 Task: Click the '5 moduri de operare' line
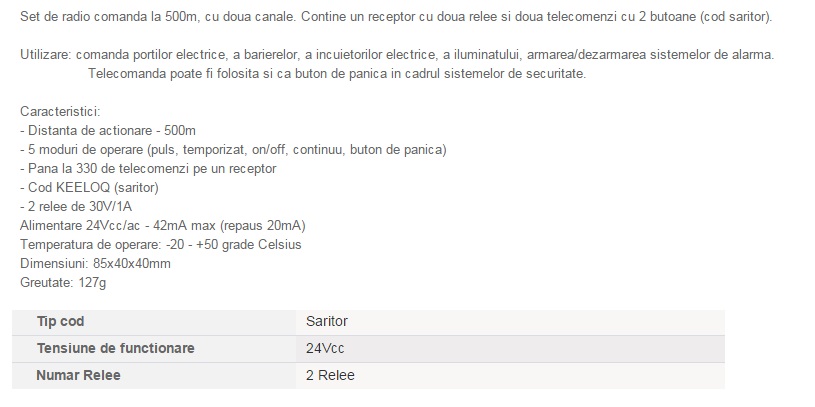[x=232, y=150]
